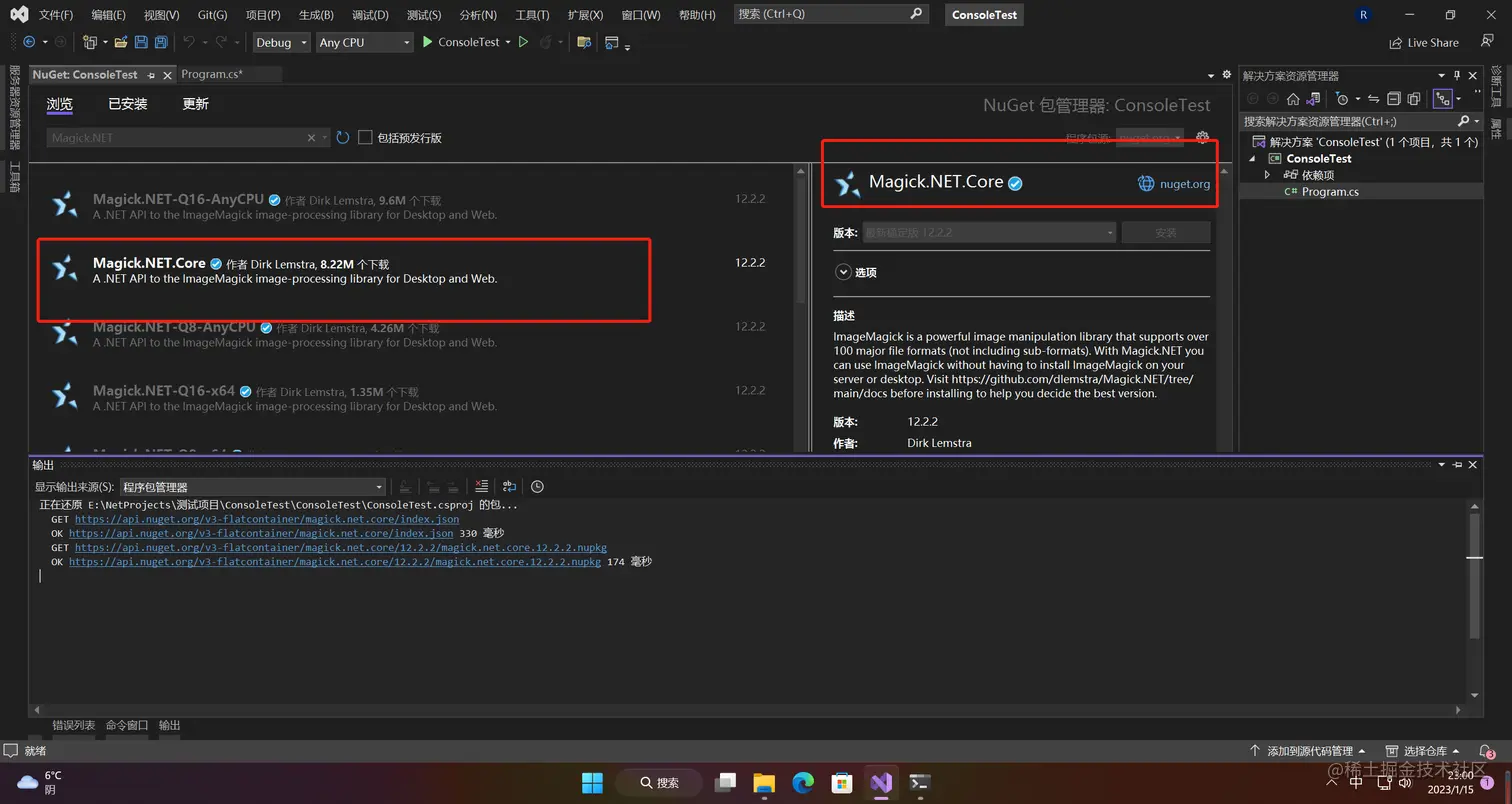
Task: Click the open file folder icon
Action: (121, 42)
